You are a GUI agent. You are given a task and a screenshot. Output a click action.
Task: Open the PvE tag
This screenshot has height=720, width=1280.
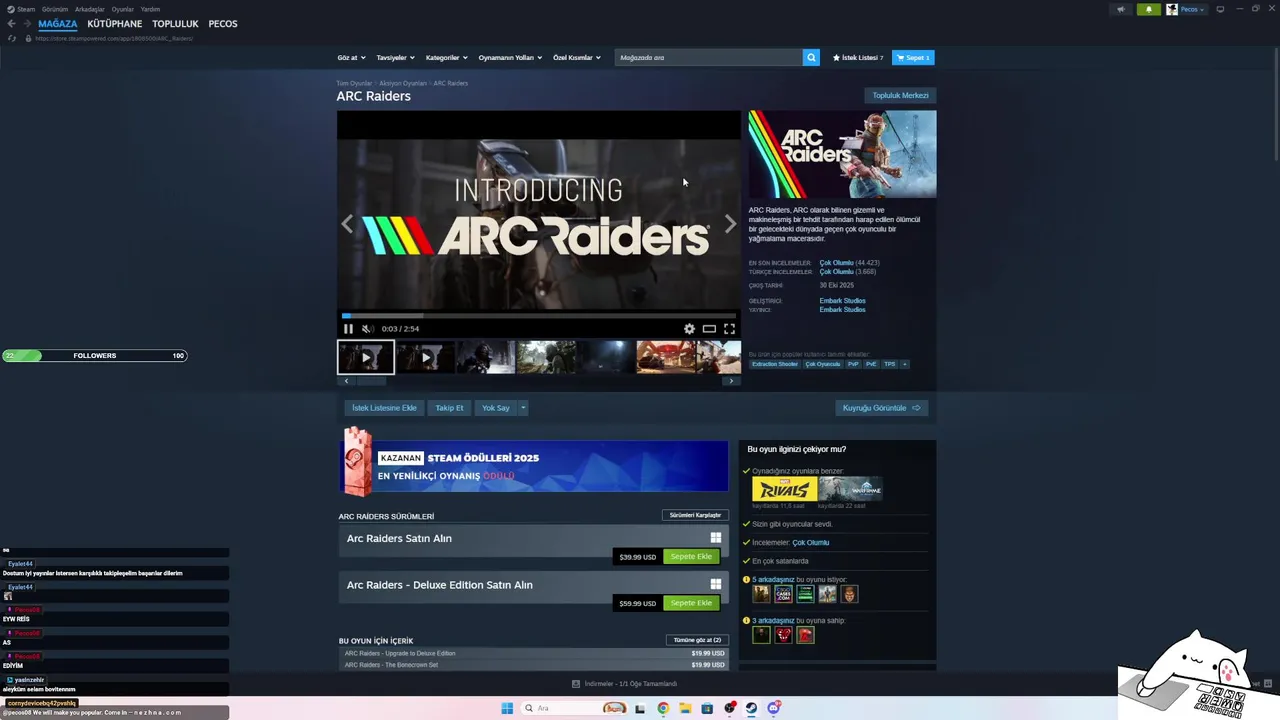click(871, 364)
